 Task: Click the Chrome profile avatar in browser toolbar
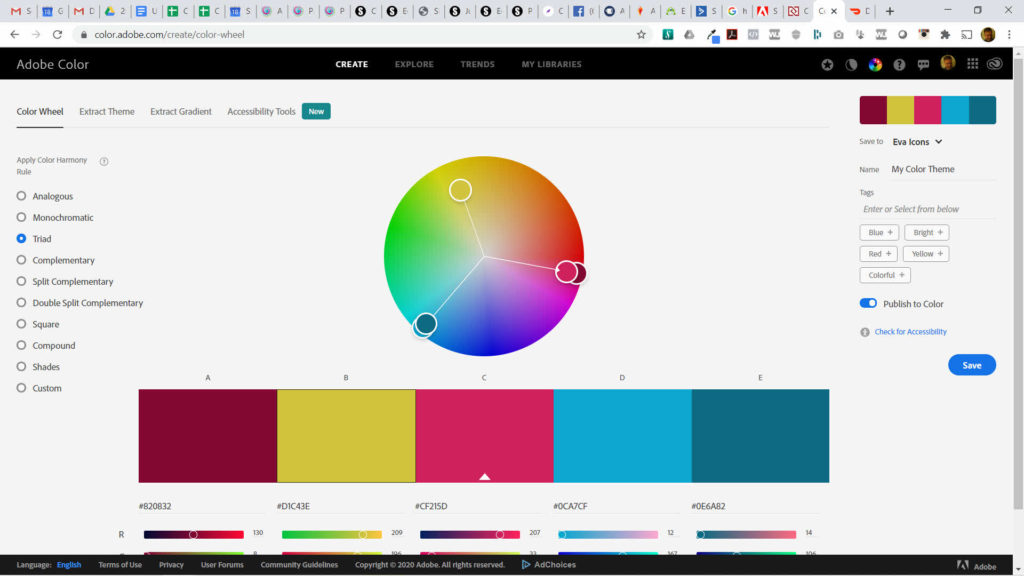pyautogui.click(x=988, y=35)
